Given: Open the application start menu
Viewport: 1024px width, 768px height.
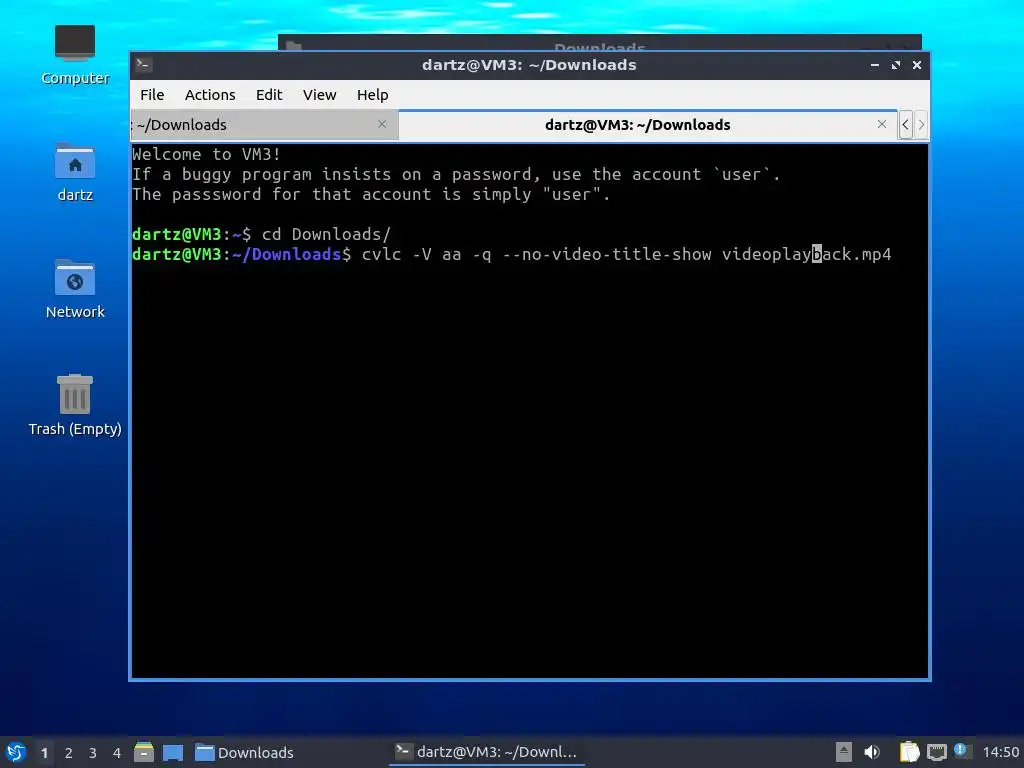Looking at the screenshot, I should coord(16,752).
